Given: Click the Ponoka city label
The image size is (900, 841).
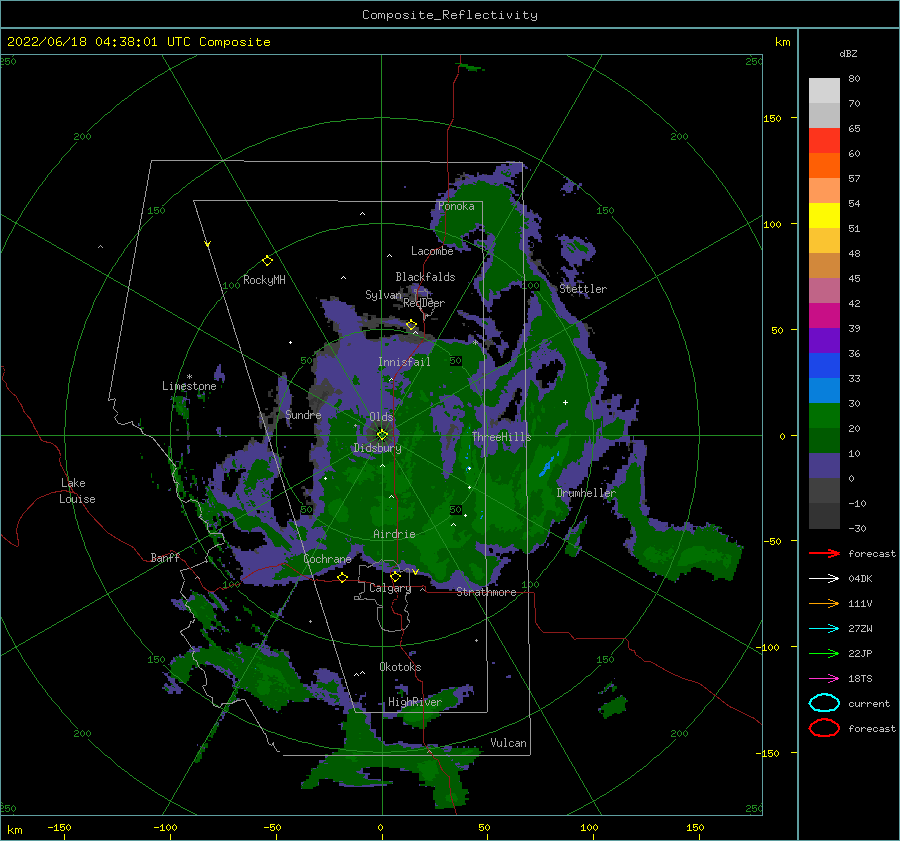Looking at the screenshot, I should (x=456, y=206).
